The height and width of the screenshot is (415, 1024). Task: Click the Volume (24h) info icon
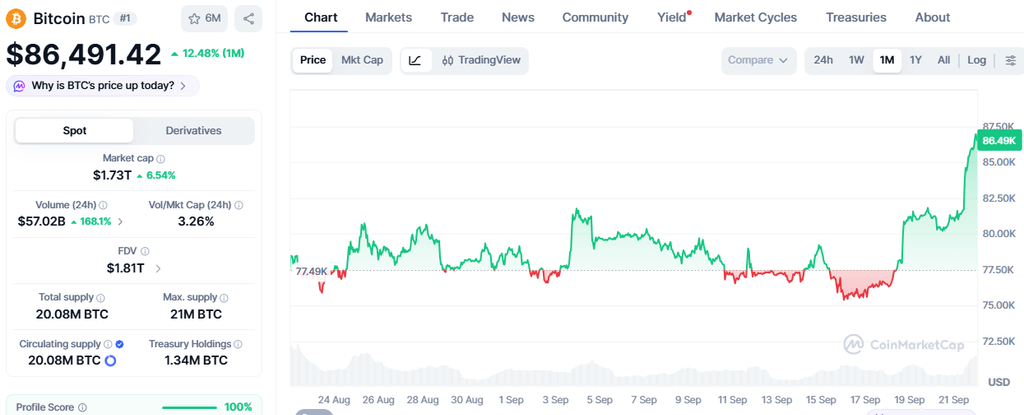click(x=103, y=205)
